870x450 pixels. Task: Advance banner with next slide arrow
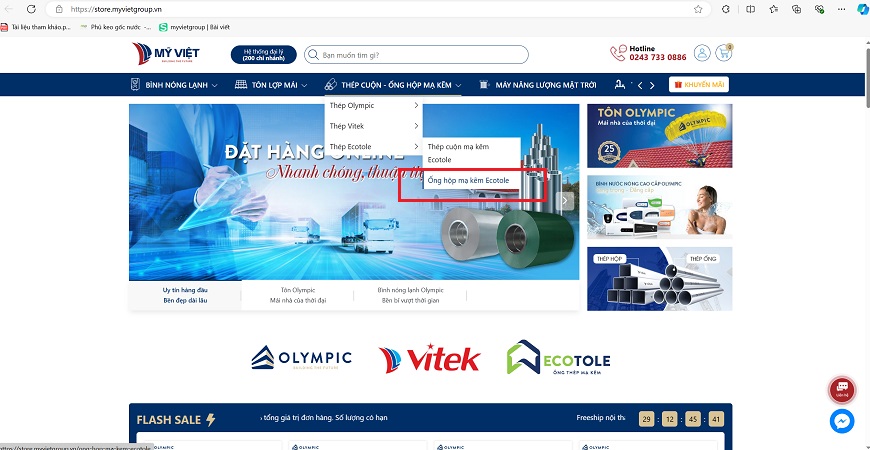pyautogui.click(x=565, y=200)
